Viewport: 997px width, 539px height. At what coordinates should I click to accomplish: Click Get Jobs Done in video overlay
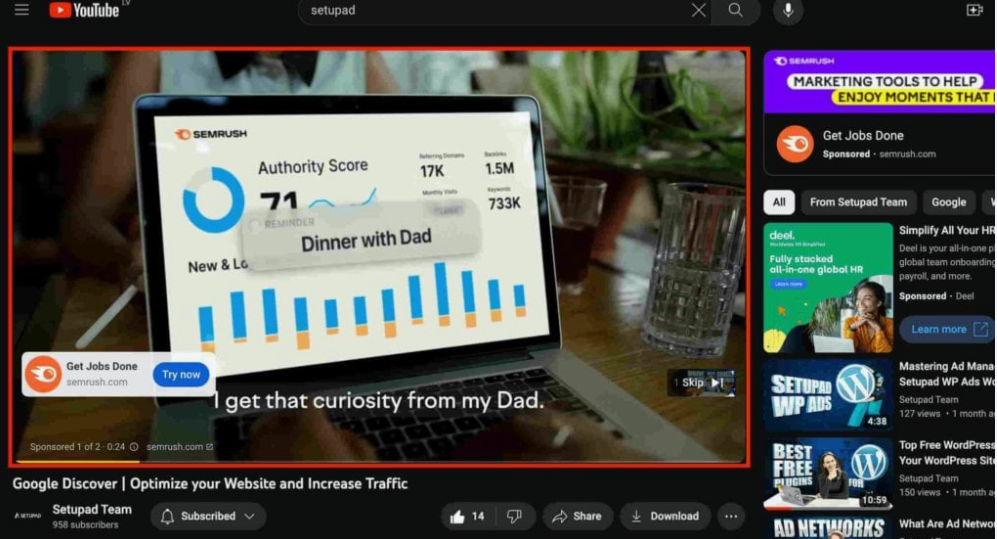pos(102,366)
